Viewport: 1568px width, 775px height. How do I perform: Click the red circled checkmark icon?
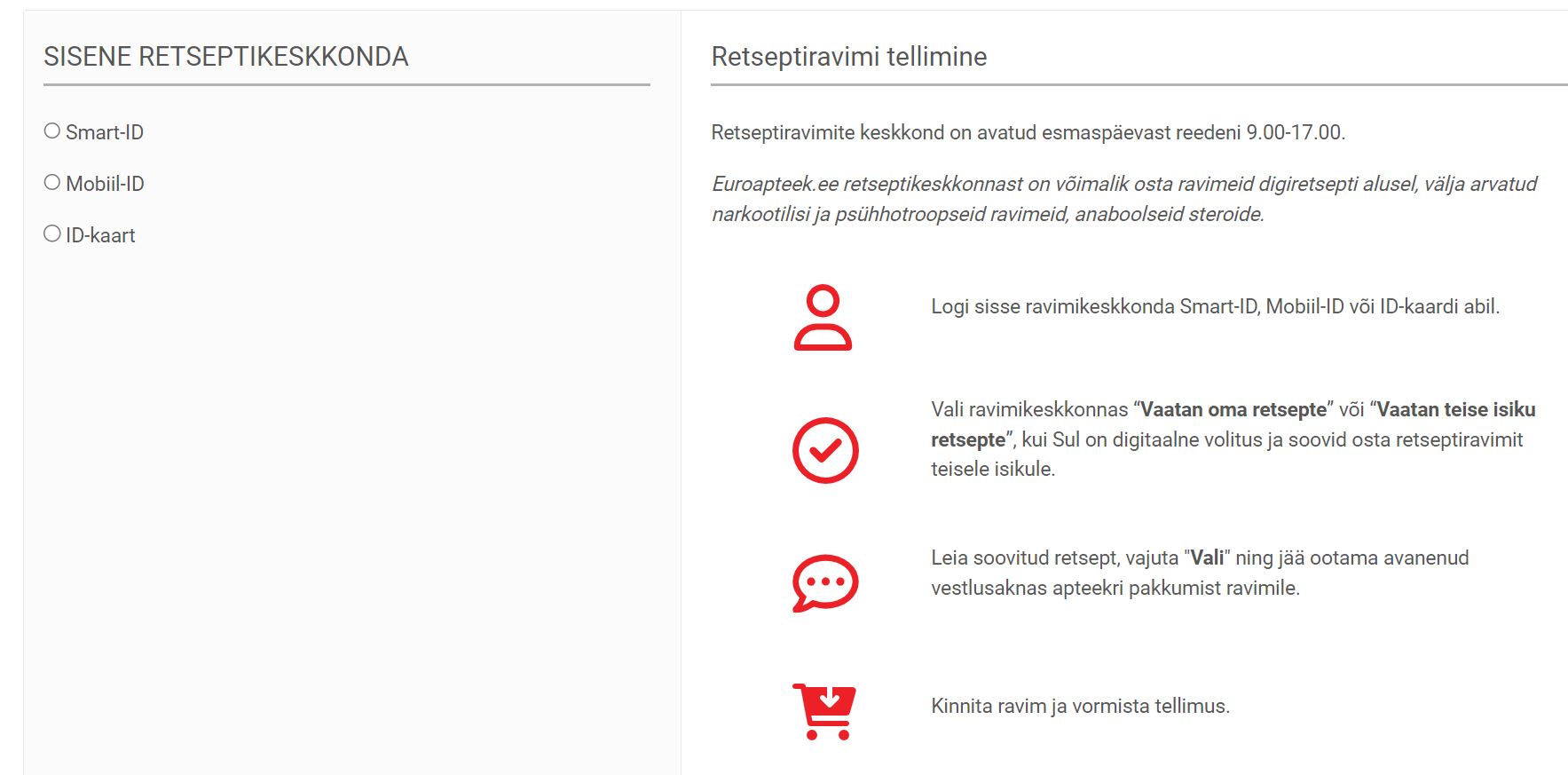point(825,450)
